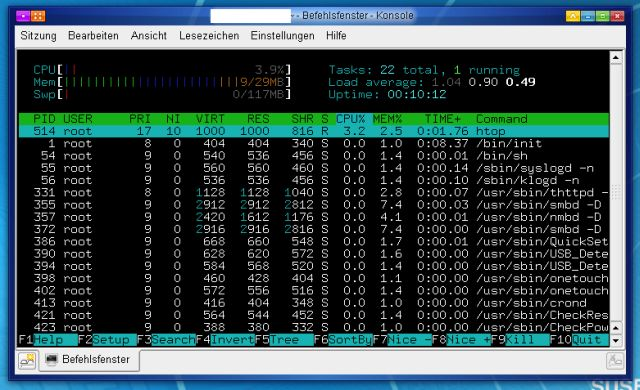Click the orange grid icon in title bar
The width and height of the screenshot is (640, 390).
tap(38, 16)
